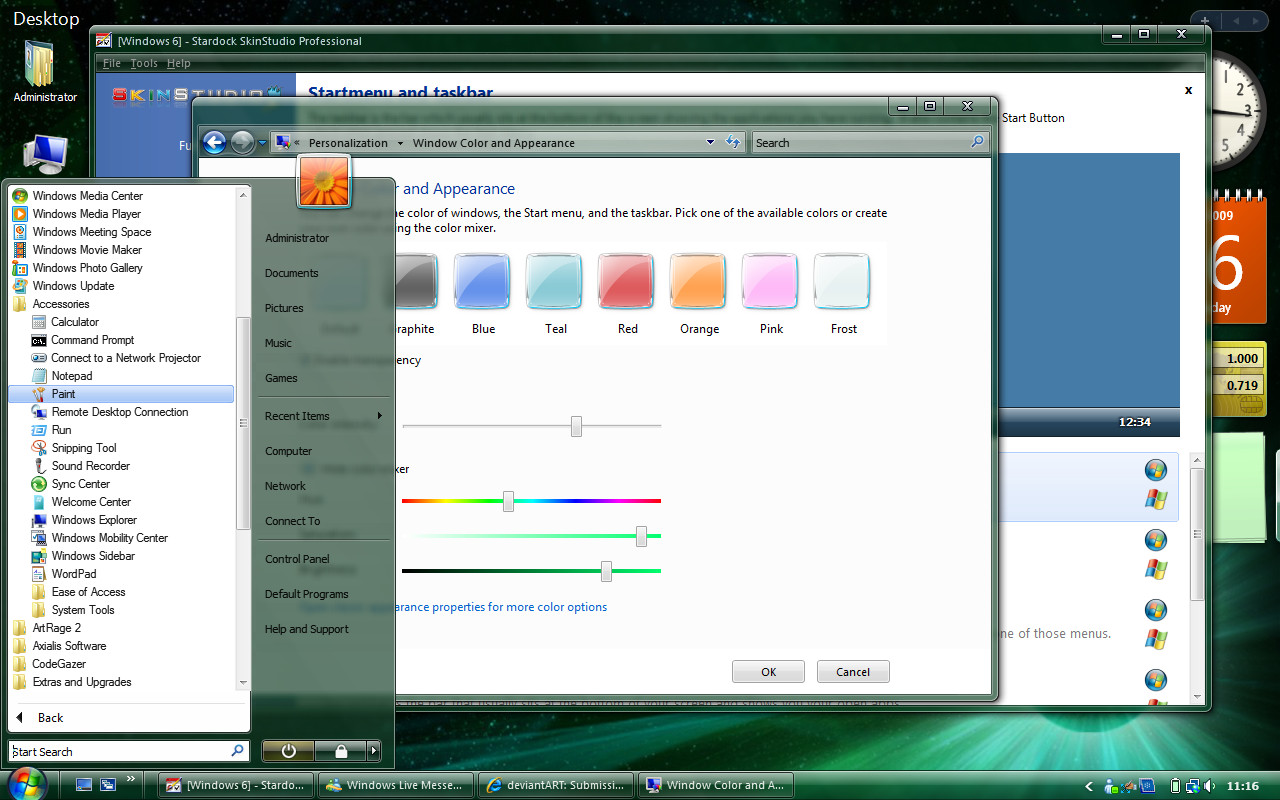
Task: Click the lock button on the Start menu
Action: [339, 750]
